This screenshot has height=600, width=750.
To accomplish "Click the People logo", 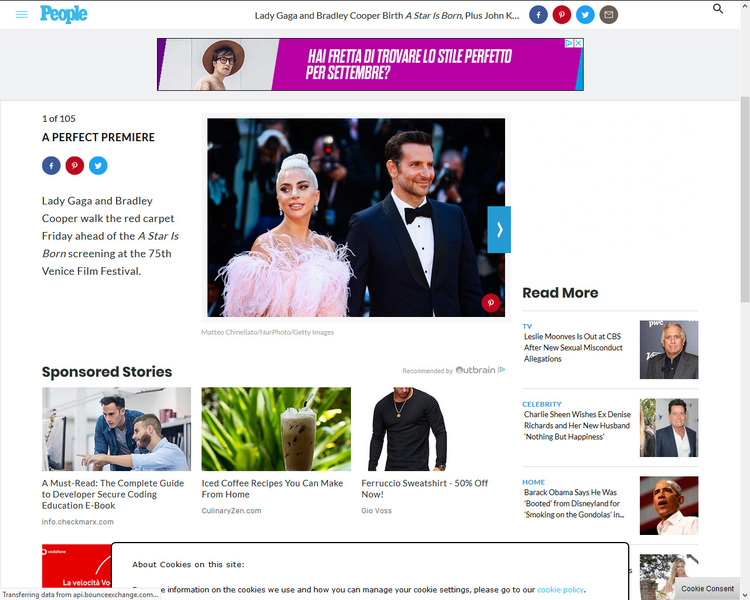I will point(63,14).
